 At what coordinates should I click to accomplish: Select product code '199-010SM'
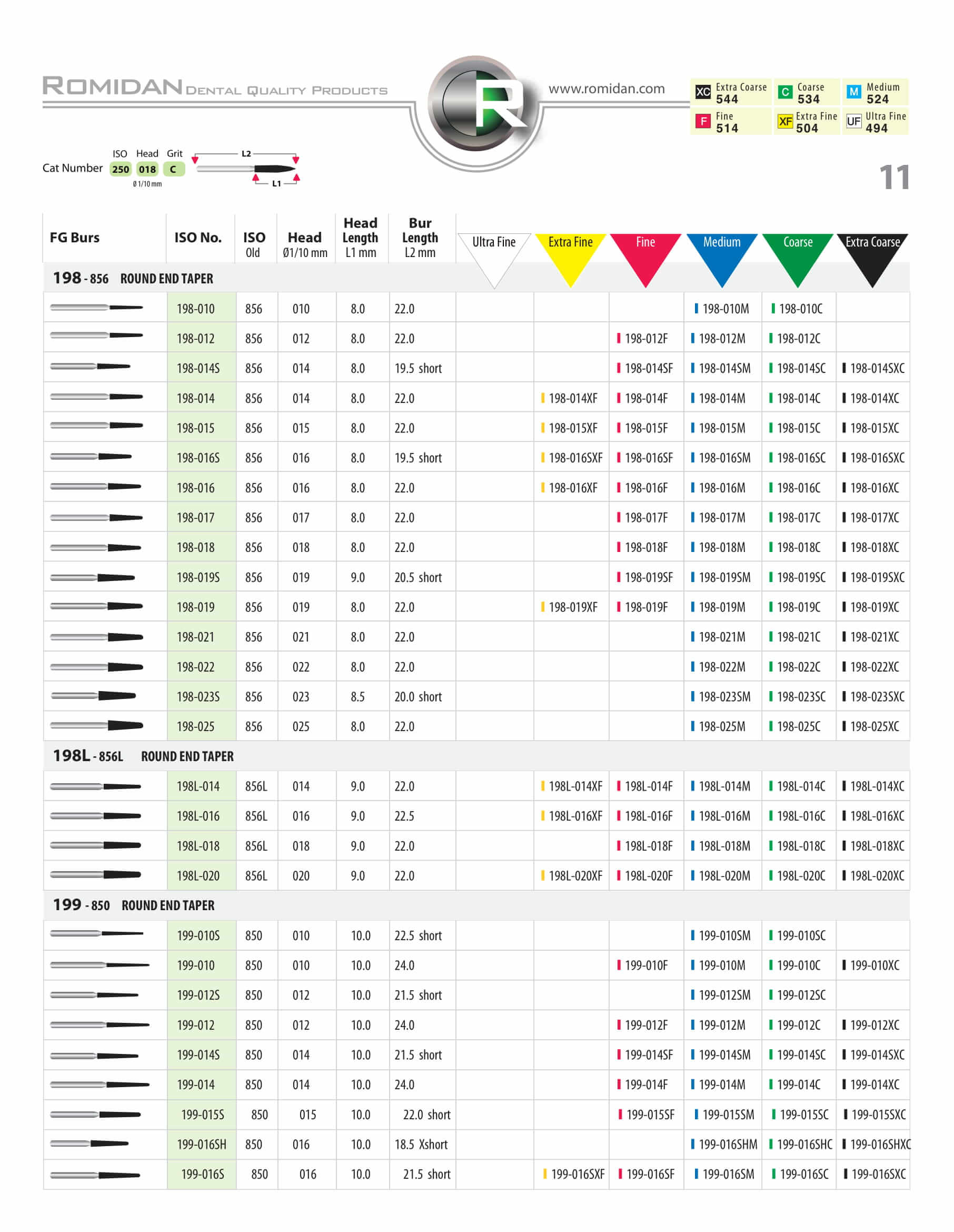coord(721,936)
